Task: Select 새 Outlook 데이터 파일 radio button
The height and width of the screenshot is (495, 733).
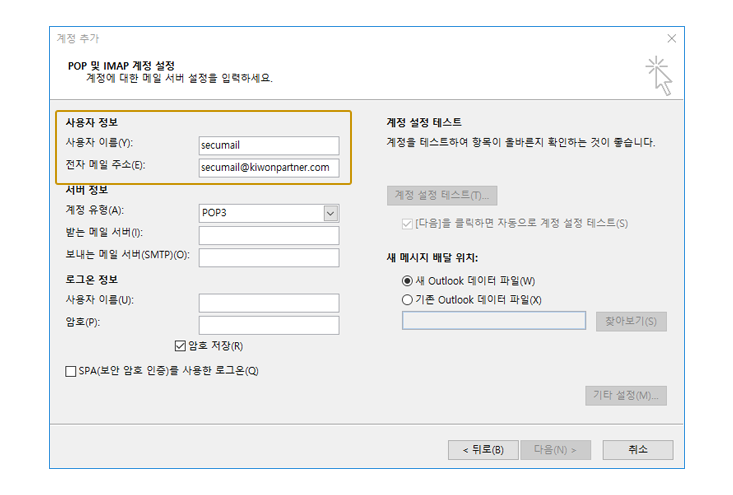Action: [x=407, y=281]
